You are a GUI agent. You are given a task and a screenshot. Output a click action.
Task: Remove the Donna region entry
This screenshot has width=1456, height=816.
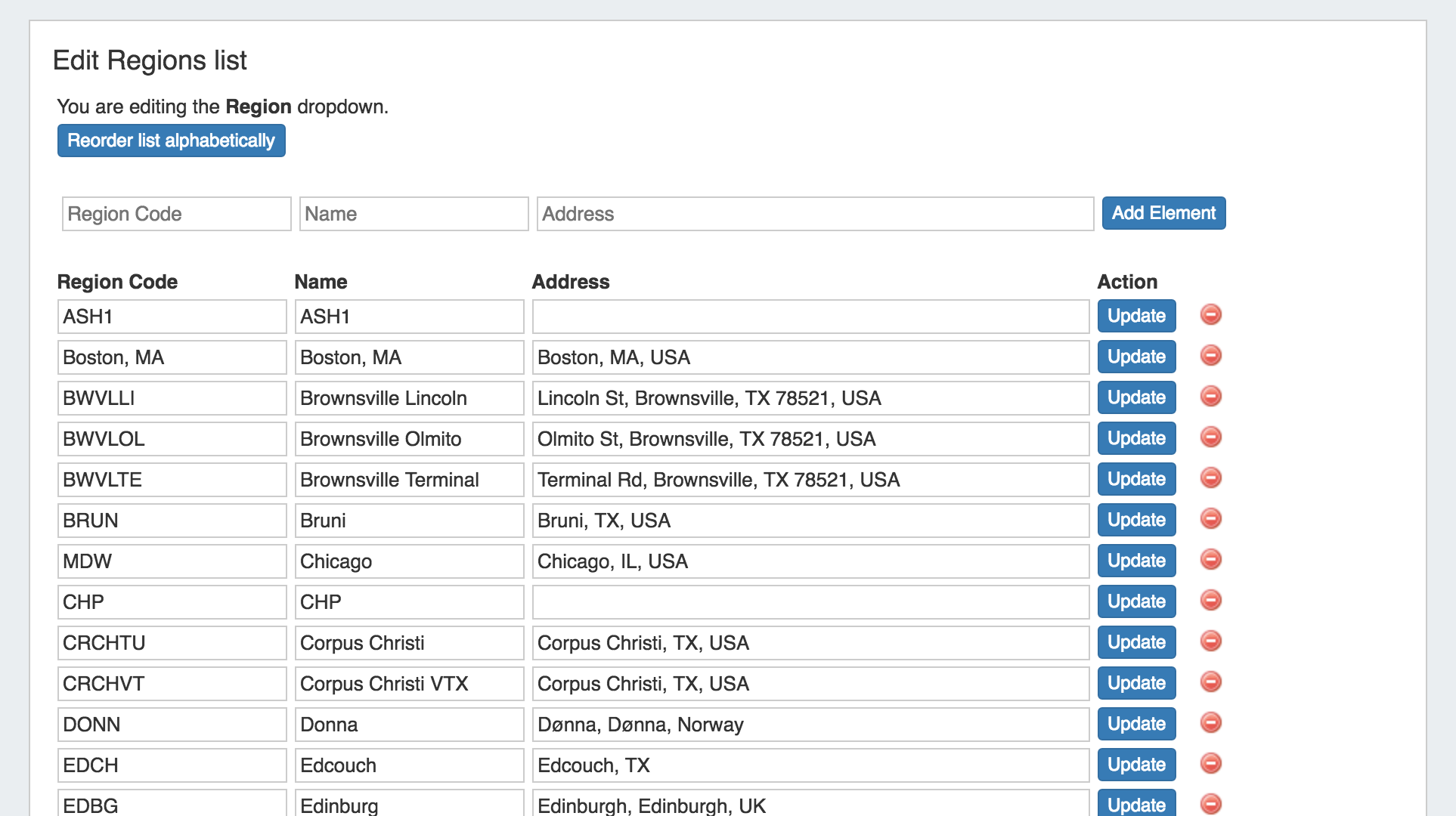(1210, 722)
